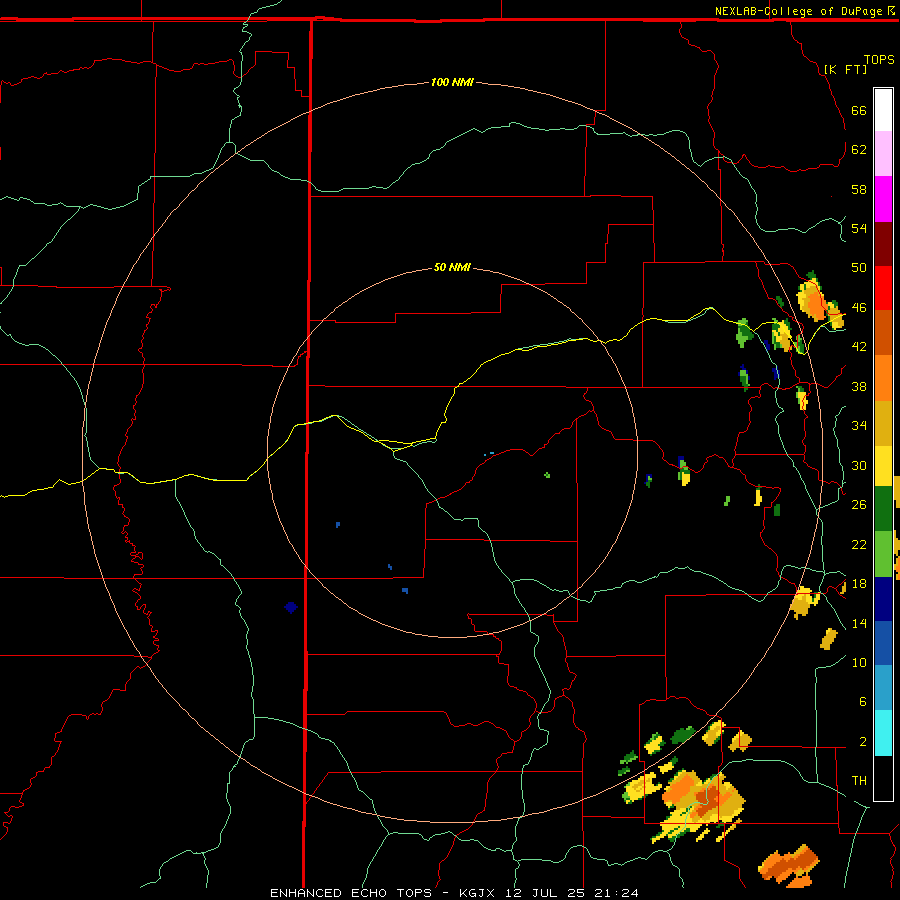Click the magenta 58 kft legend swatch

pos(883,199)
